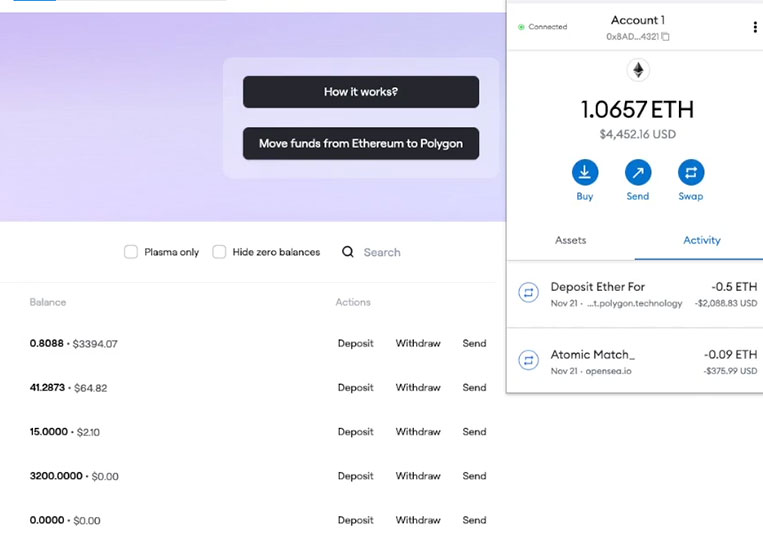Open the Atomic Match_ transaction entry
The height and width of the screenshot is (541, 763).
pos(635,361)
